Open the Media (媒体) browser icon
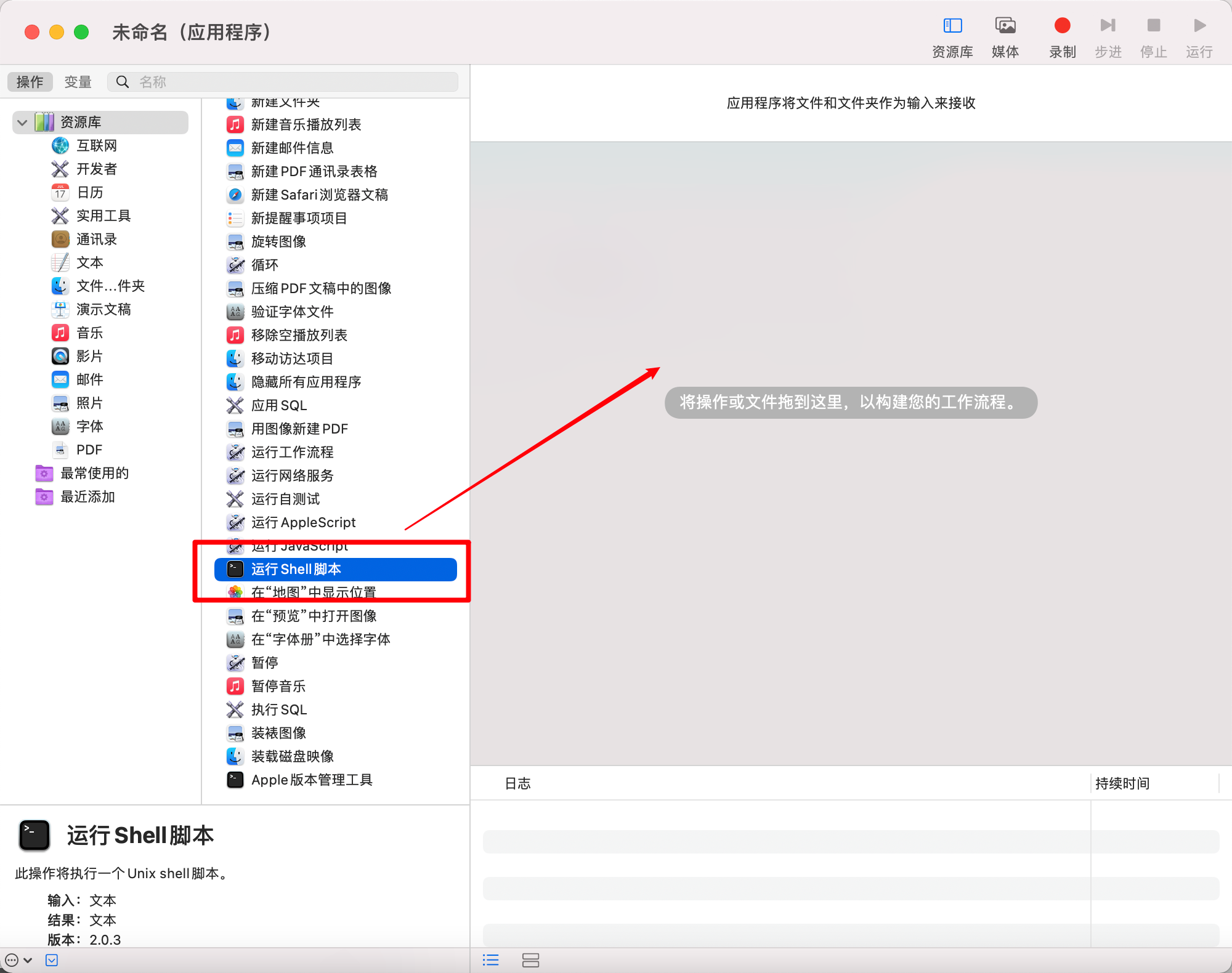 coord(1005,25)
